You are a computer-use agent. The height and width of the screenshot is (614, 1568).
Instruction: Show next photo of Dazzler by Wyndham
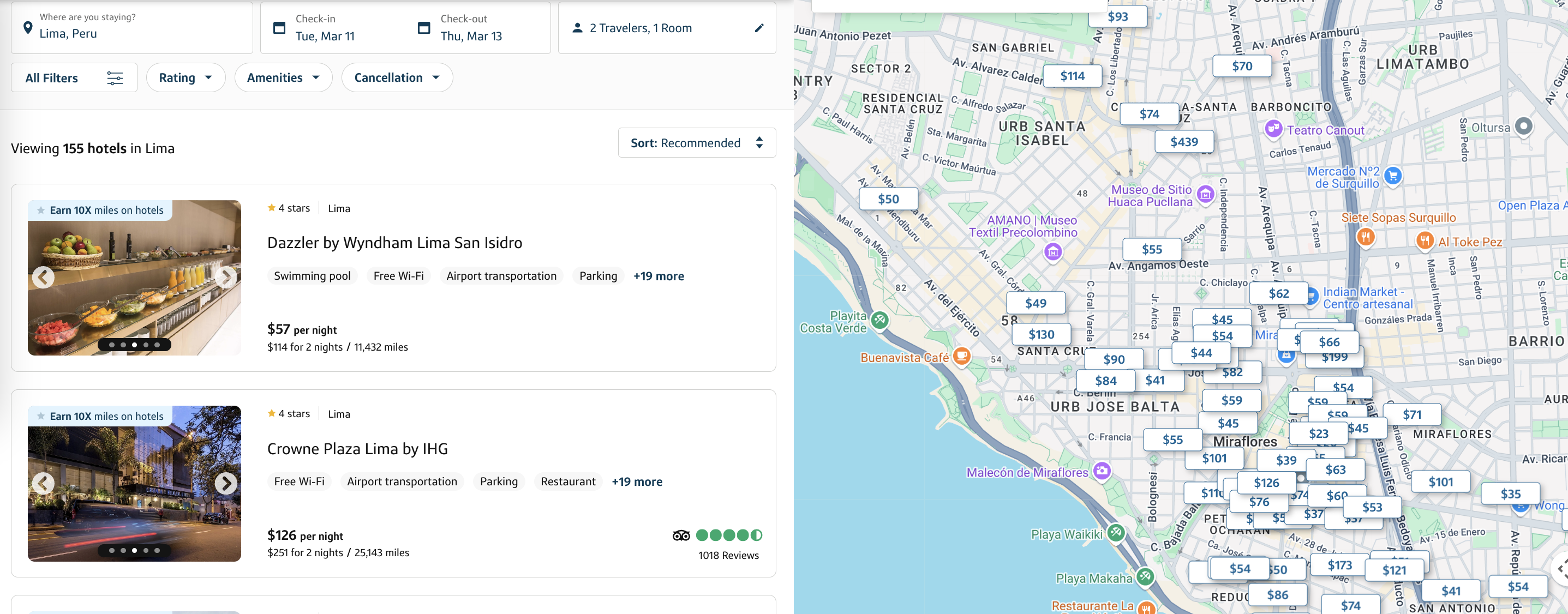click(226, 278)
